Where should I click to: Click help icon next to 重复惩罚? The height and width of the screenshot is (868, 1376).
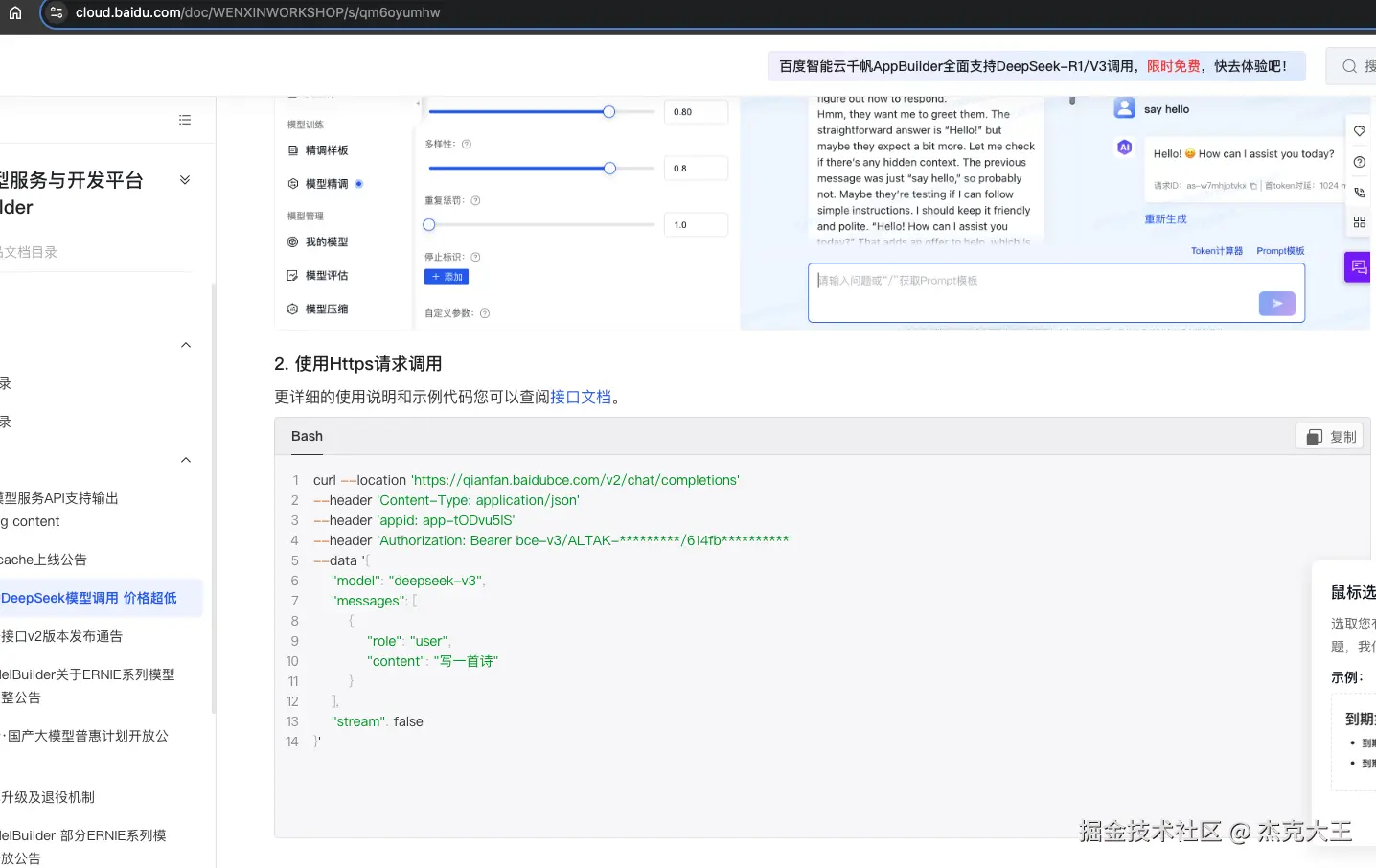click(x=475, y=201)
